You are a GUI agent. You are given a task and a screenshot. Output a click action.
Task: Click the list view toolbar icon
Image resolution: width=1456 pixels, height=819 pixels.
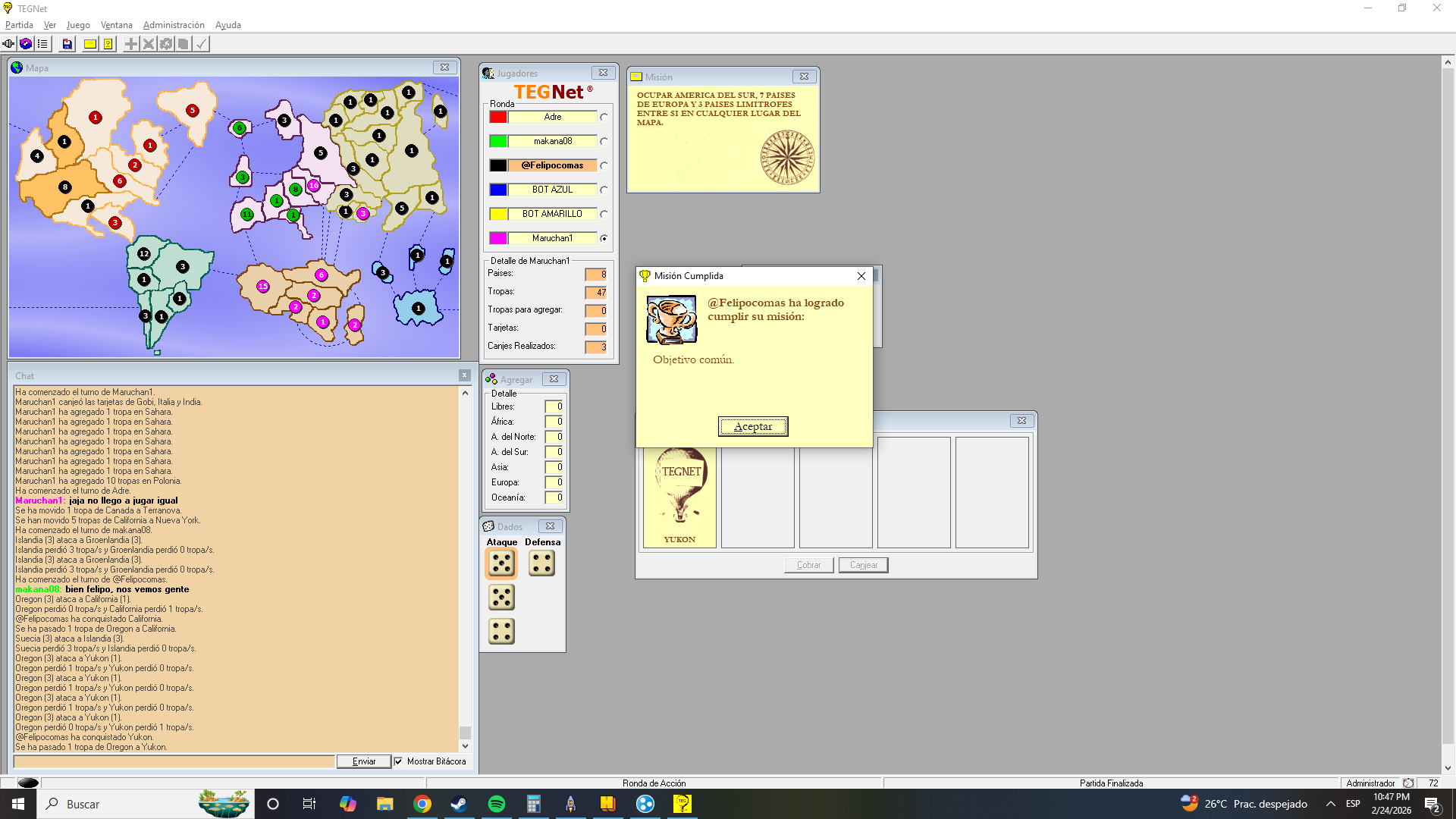point(42,44)
